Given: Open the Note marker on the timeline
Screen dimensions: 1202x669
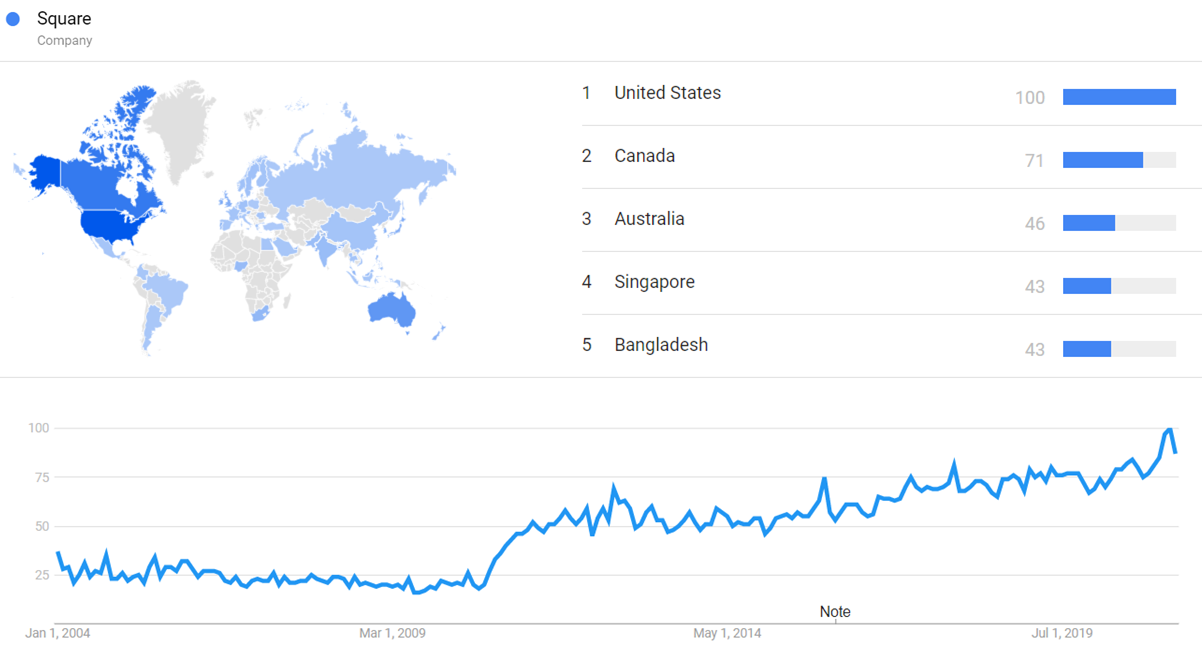Looking at the screenshot, I should tap(835, 612).
